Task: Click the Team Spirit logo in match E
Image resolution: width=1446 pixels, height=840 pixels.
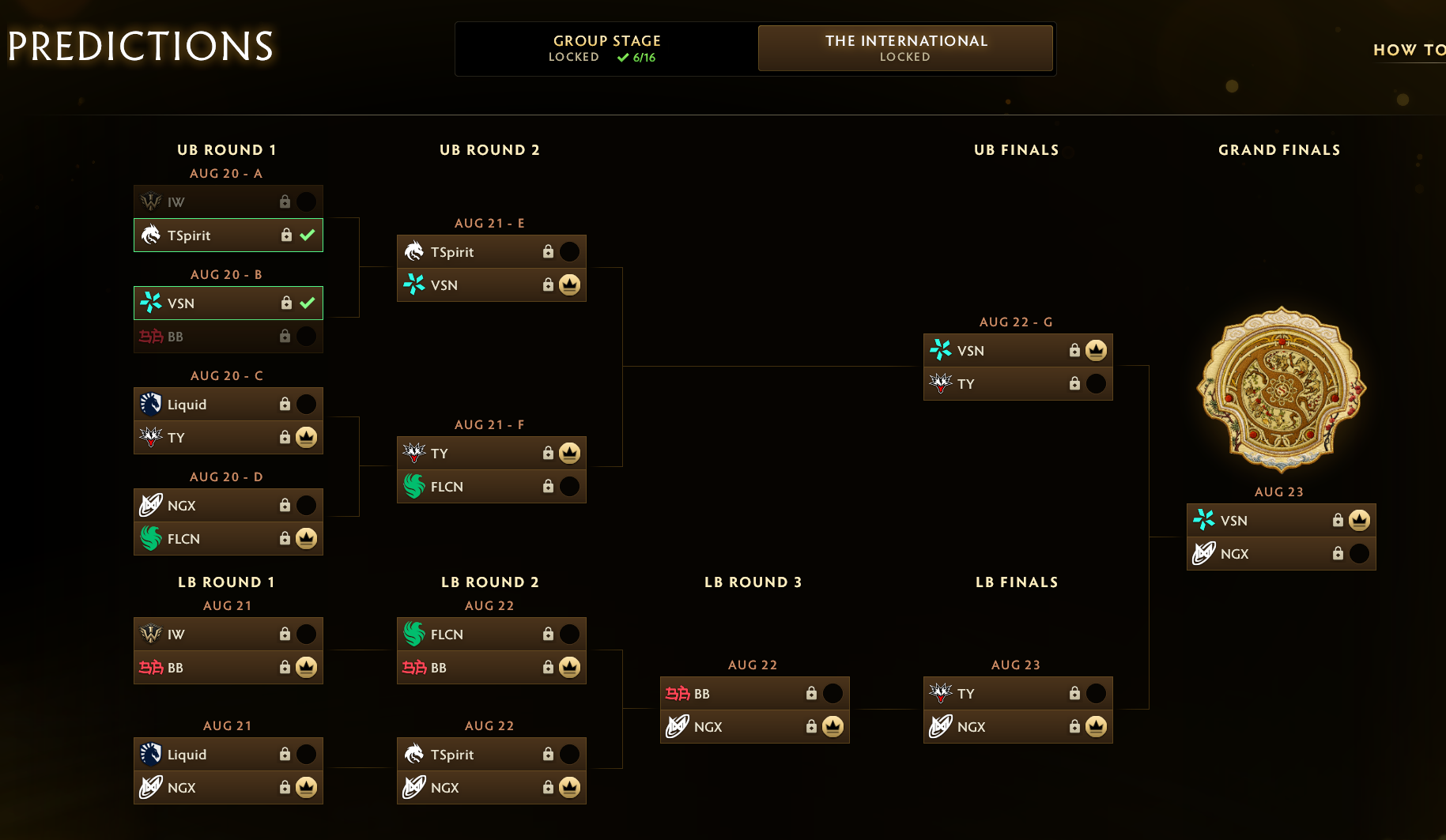Action: click(414, 251)
